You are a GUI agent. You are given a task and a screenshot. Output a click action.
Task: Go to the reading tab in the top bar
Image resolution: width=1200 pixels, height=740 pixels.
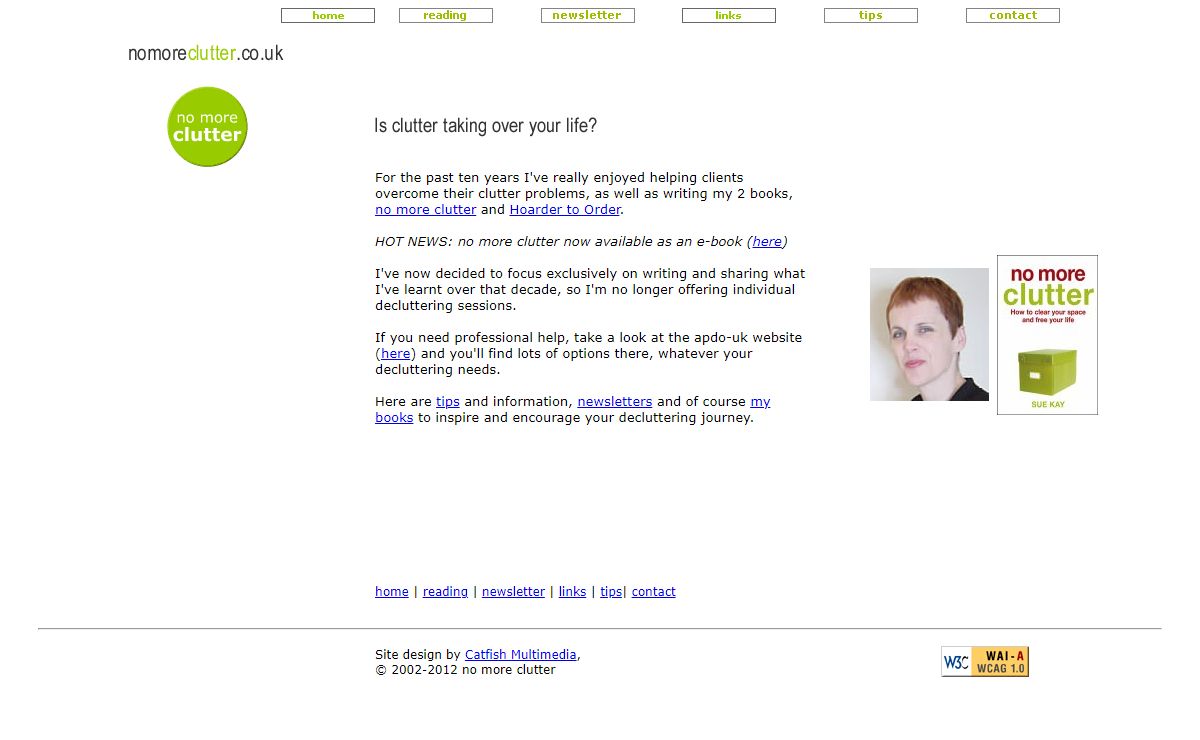(x=445, y=15)
